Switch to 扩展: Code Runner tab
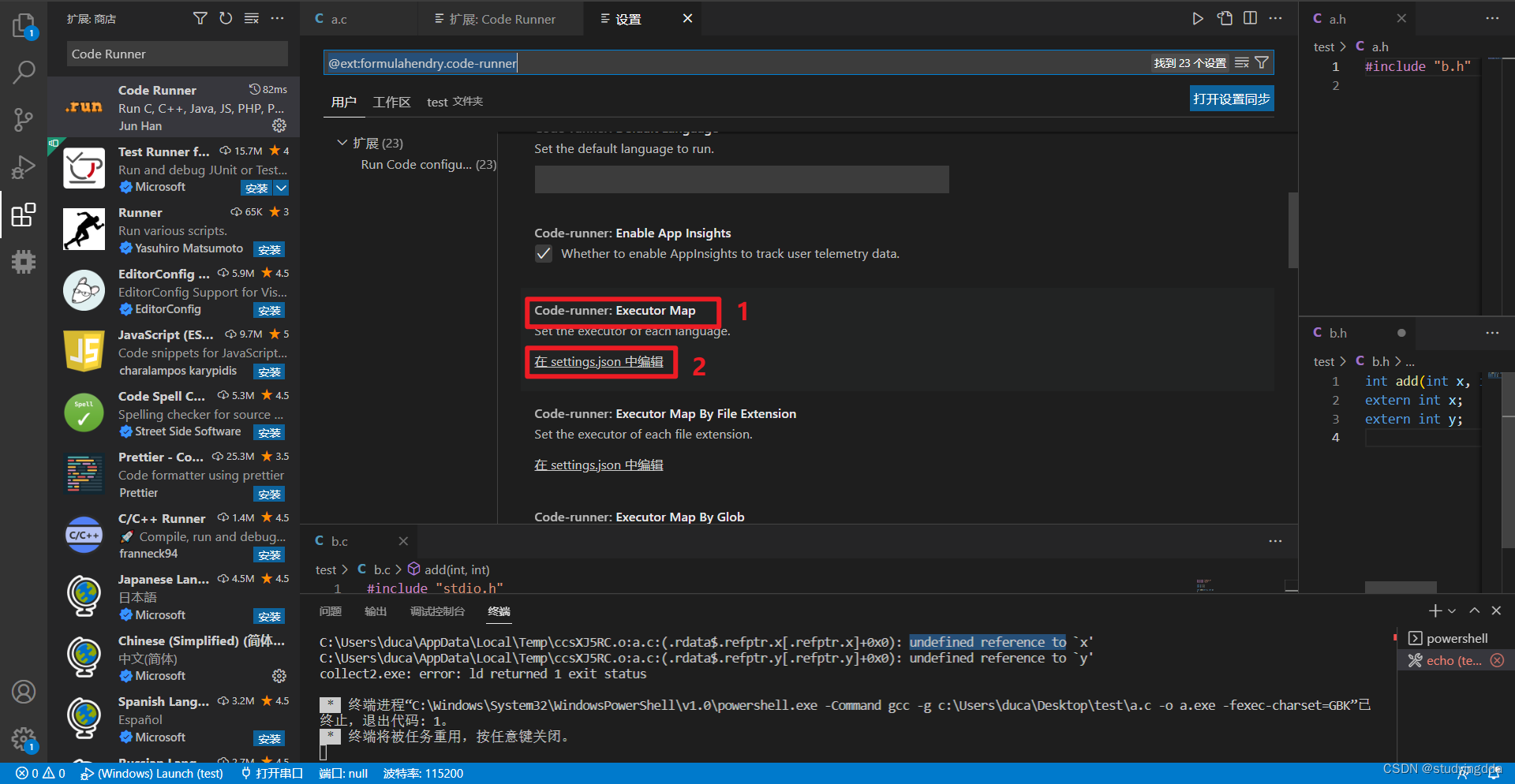 (502, 19)
